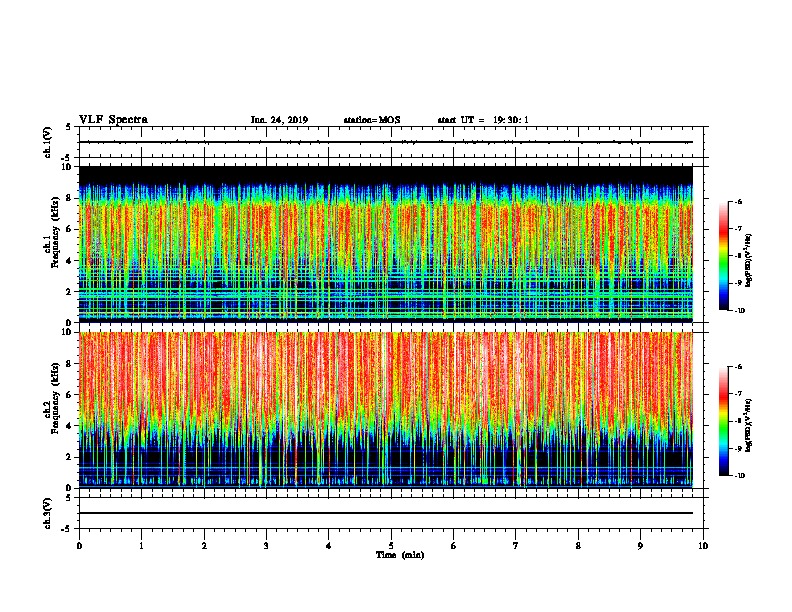Click the "4" kHz tick on ch.2 axis

coord(69,426)
